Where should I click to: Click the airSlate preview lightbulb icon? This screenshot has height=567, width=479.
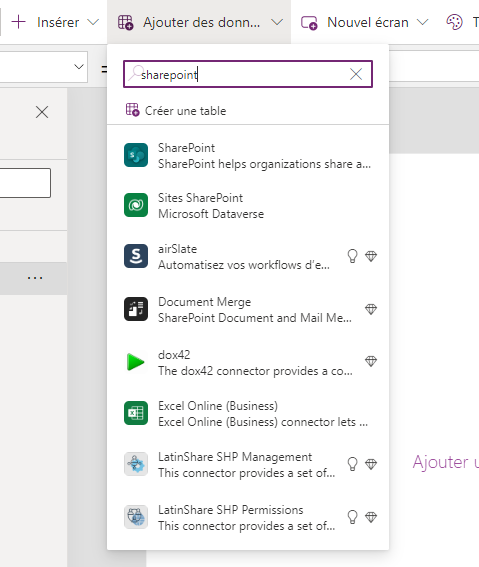352,256
